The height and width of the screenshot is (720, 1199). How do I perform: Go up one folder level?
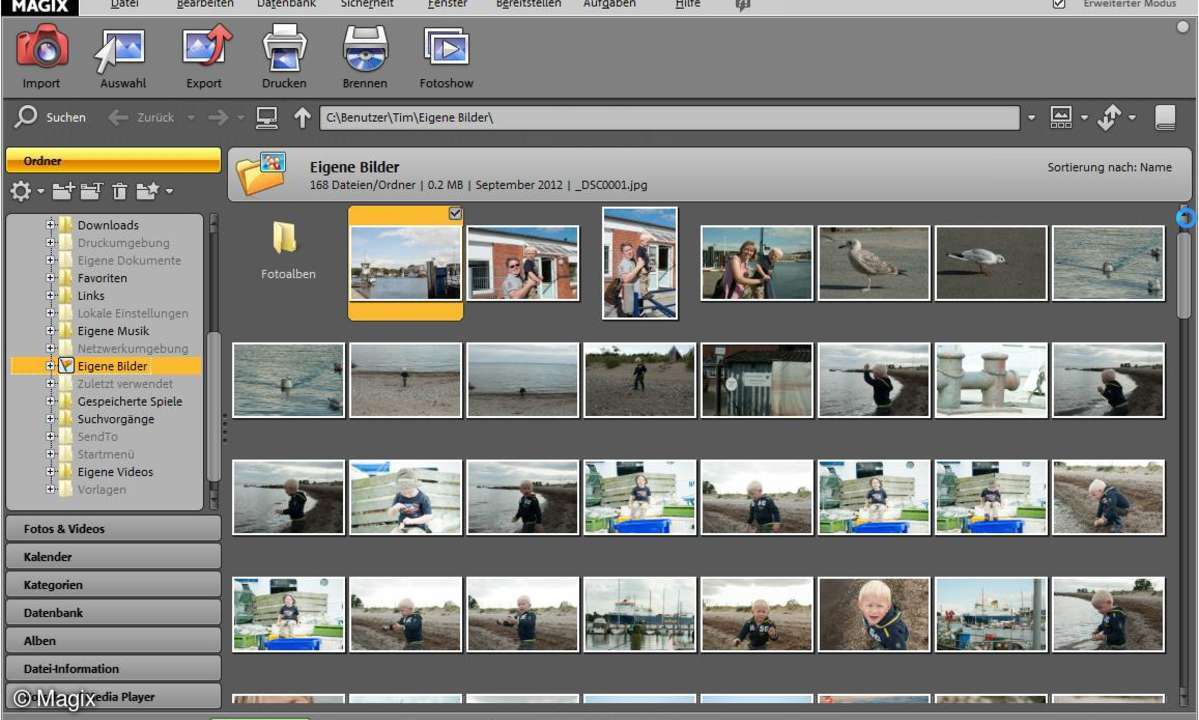[302, 118]
